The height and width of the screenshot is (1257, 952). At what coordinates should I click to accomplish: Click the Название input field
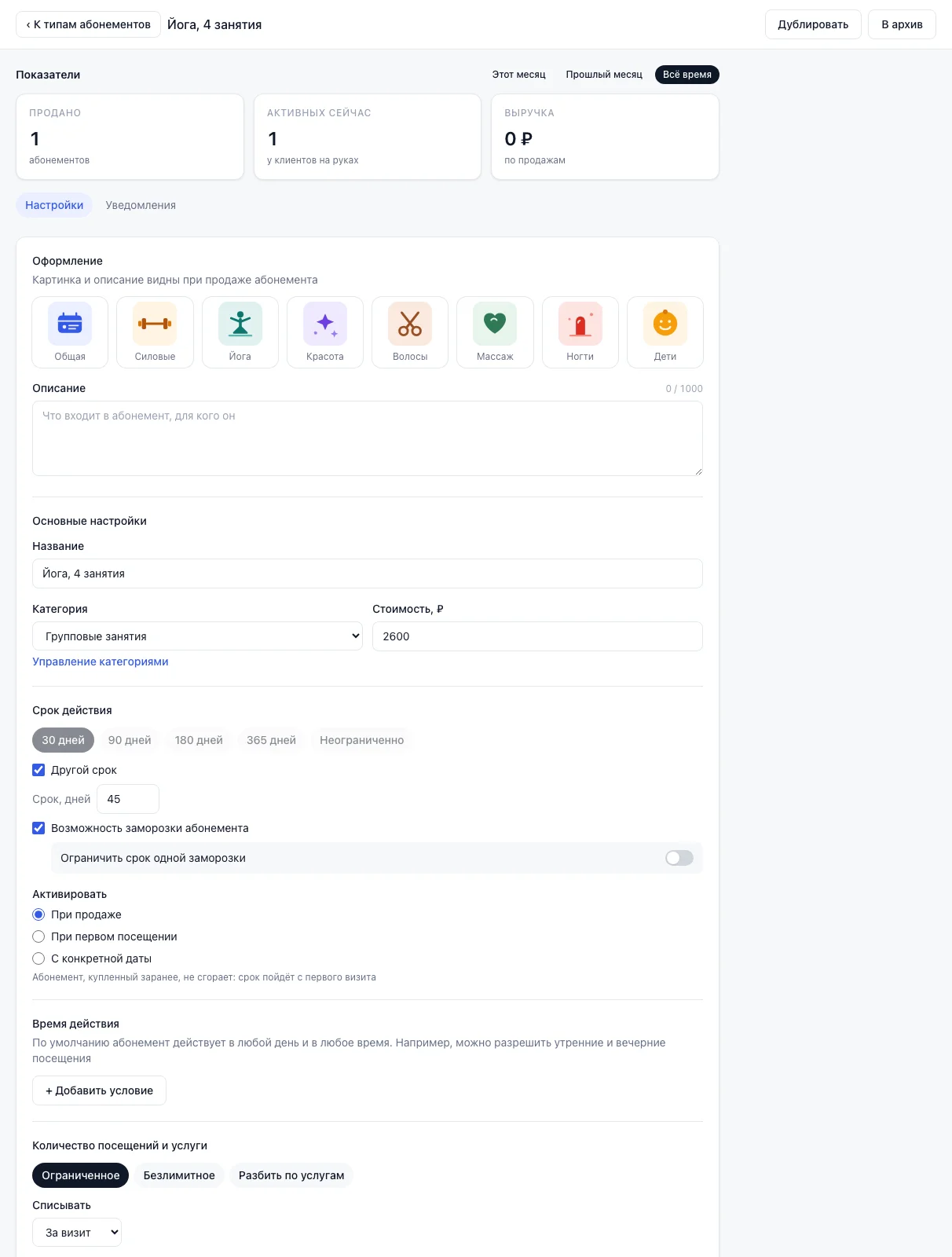pos(368,574)
